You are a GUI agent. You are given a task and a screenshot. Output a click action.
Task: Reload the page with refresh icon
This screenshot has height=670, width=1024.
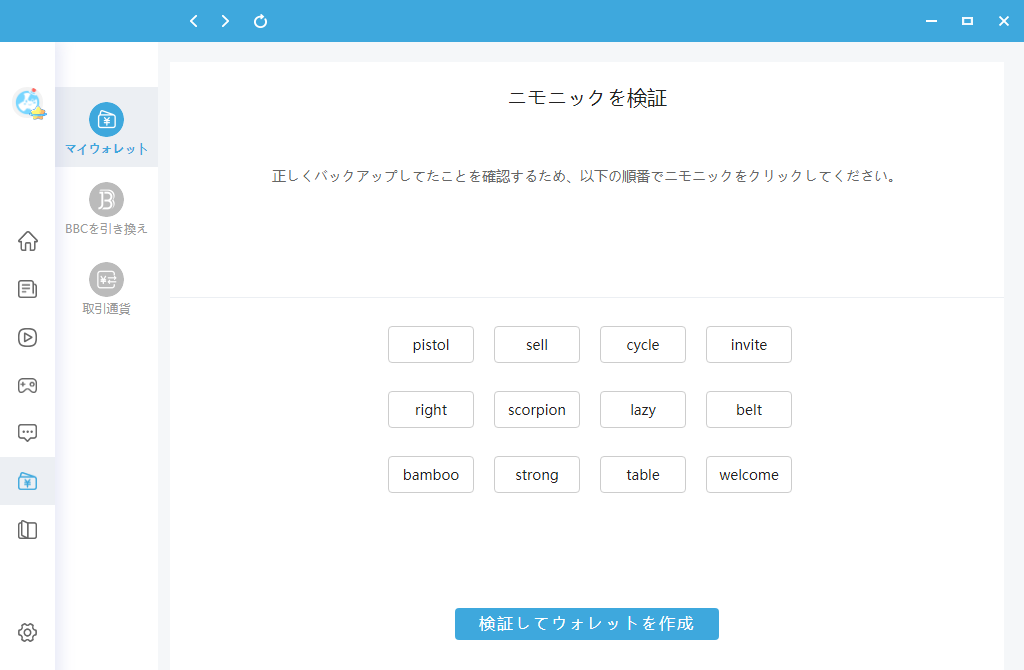pyautogui.click(x=260, y=21)
